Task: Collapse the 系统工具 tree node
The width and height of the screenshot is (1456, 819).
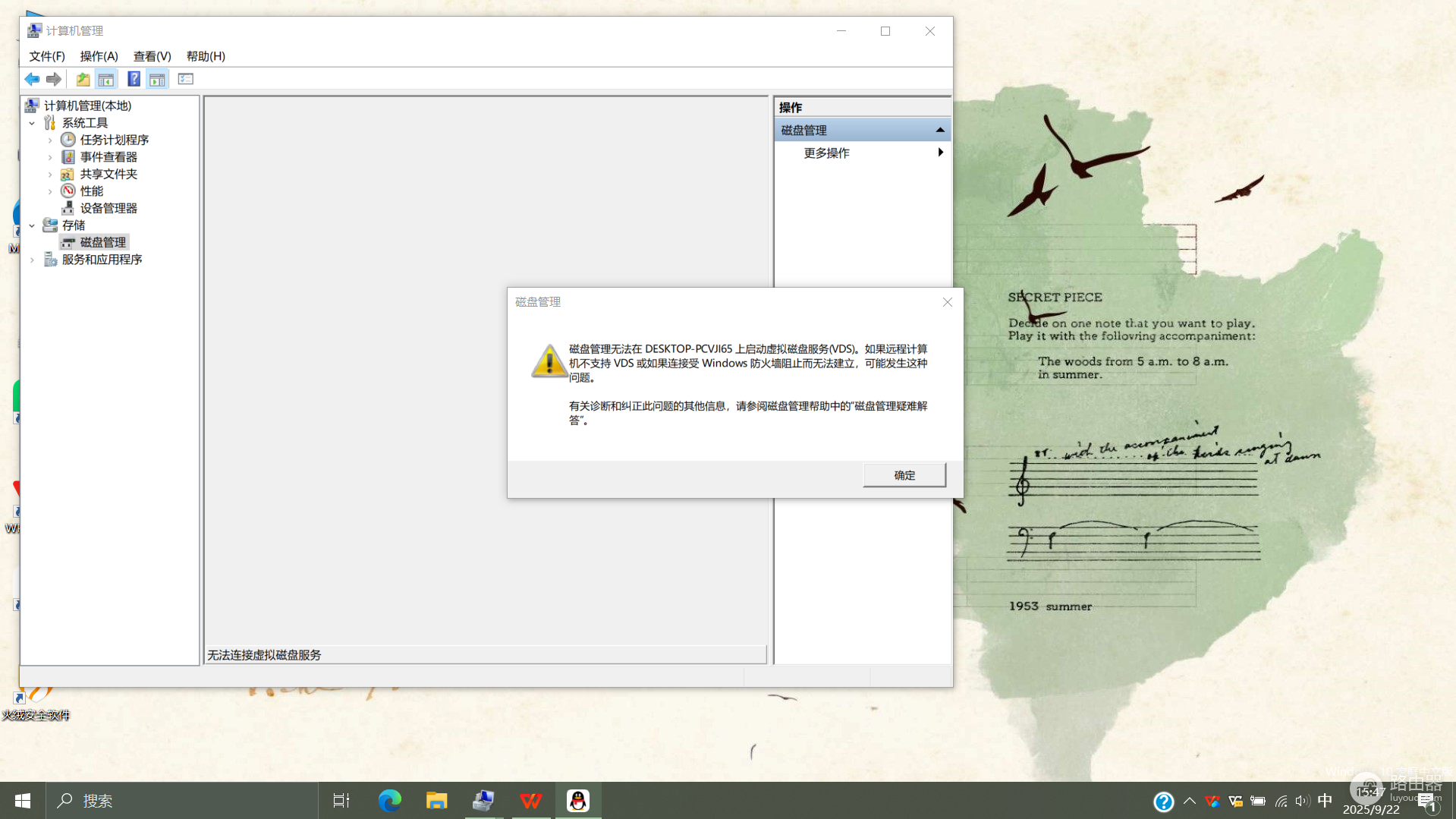Action: click(x=32, y=123)
